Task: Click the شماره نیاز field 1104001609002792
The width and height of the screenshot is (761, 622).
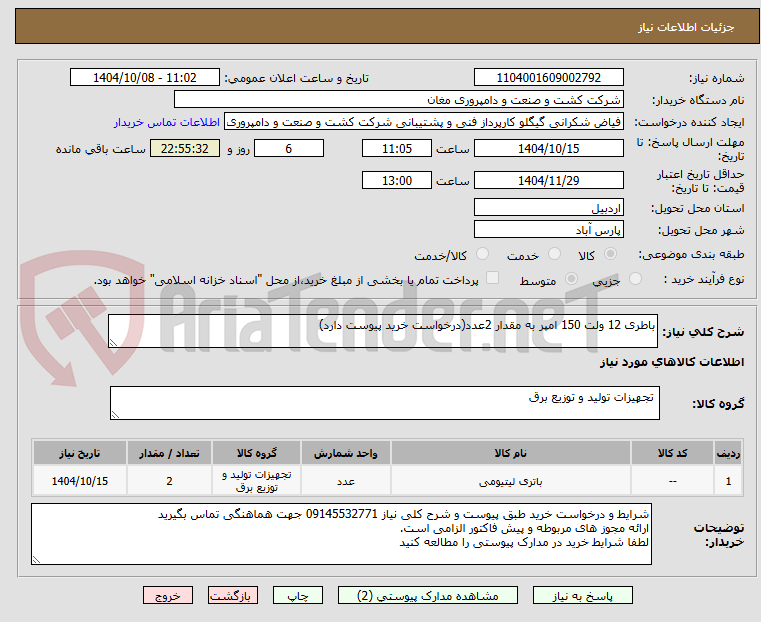Action: [x=548, y=78]
